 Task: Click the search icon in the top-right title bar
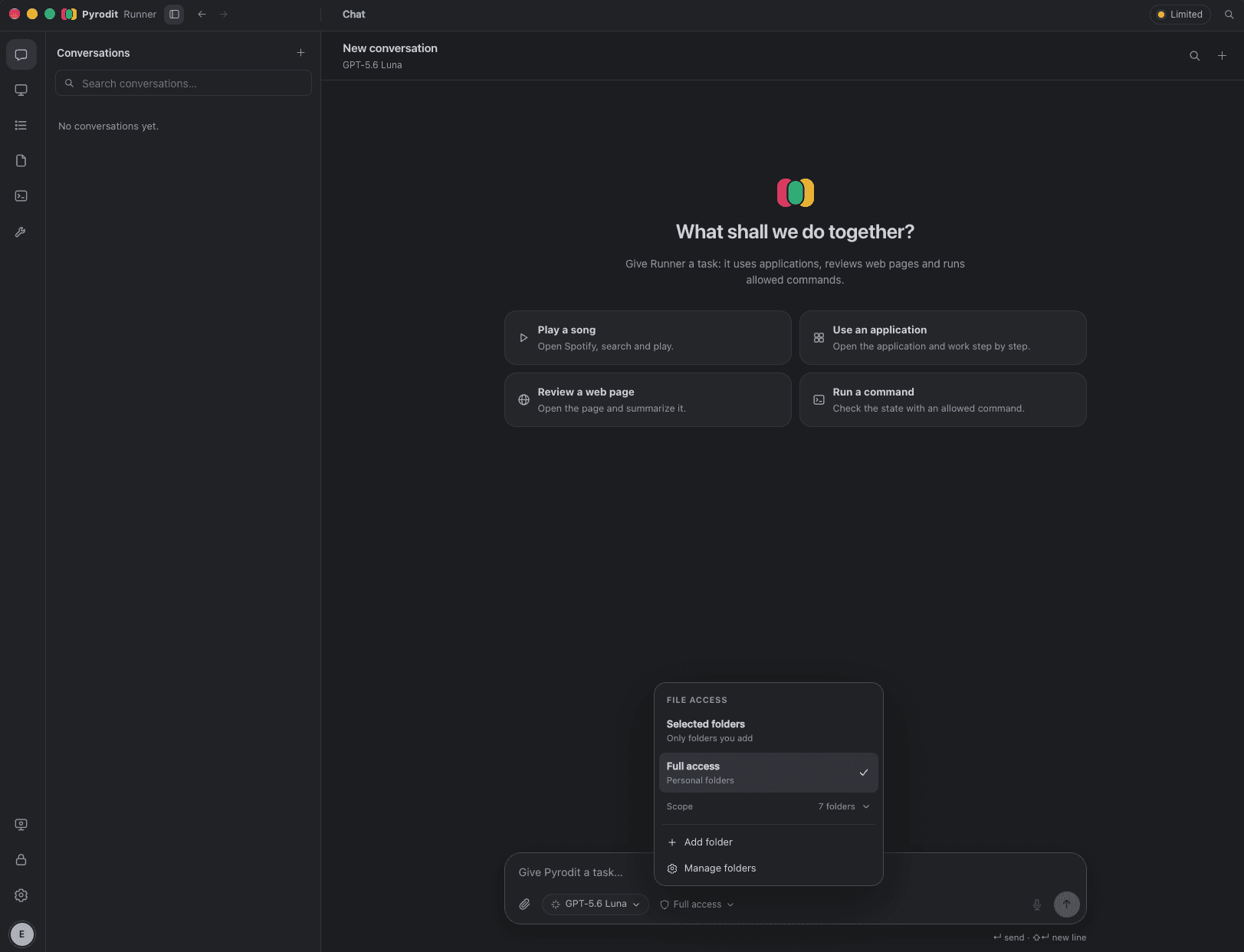point(1229,14)
